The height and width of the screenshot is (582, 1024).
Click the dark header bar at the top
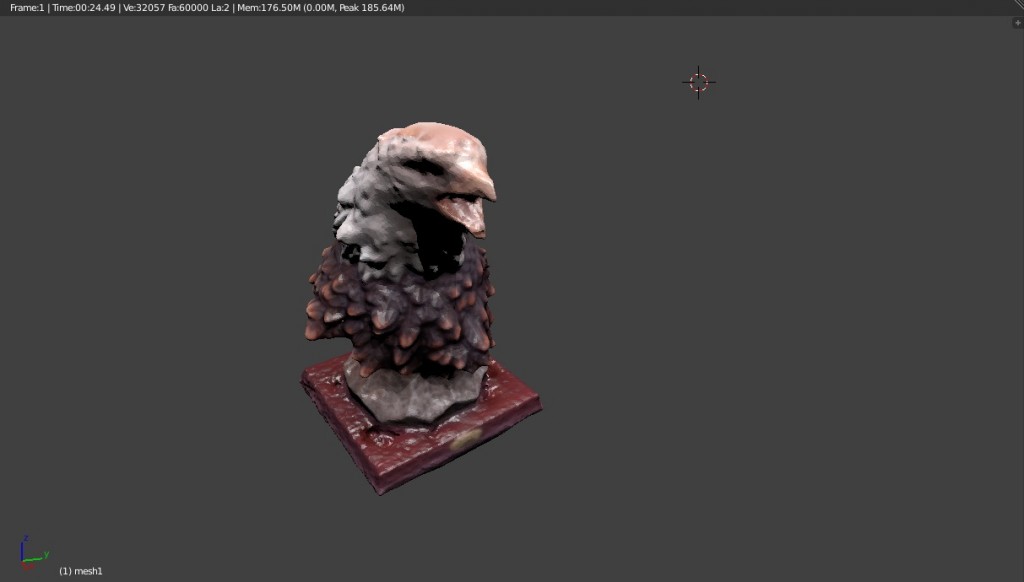tap(600, 7)
